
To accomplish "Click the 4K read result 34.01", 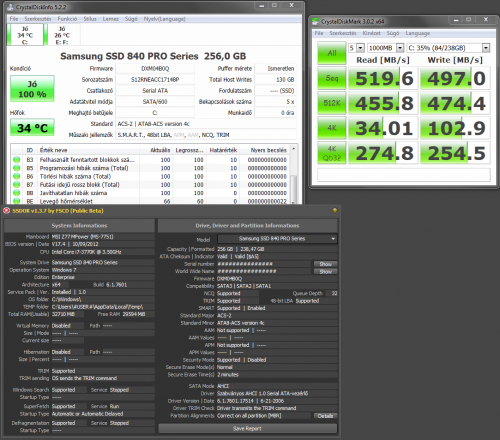I will (383, 128).
